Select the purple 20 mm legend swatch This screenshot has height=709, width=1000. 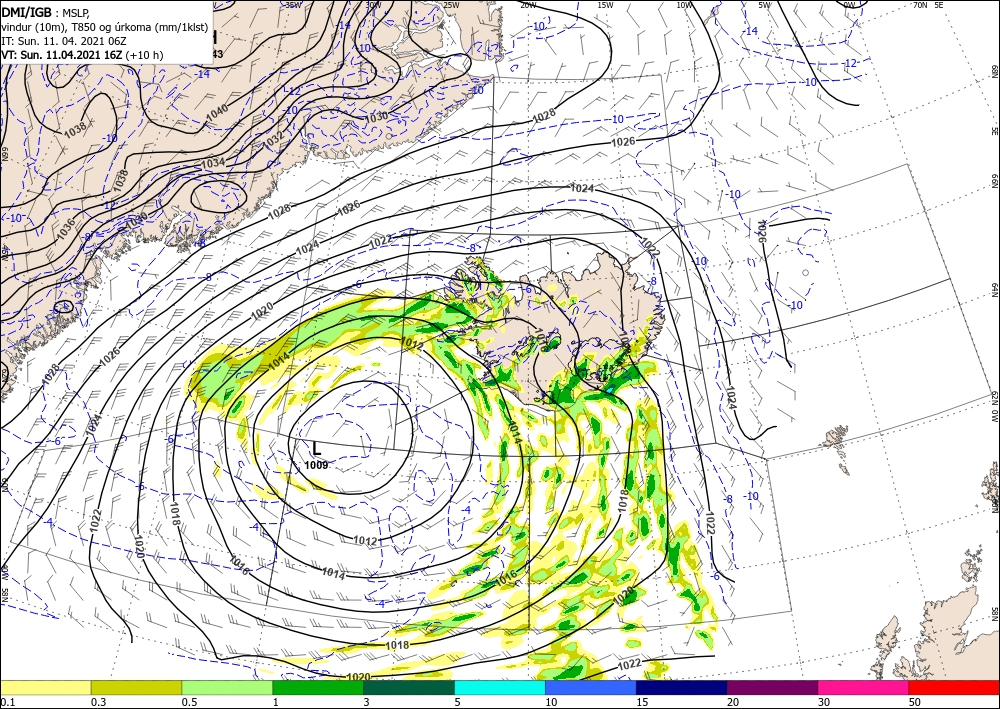coord(772,687)
